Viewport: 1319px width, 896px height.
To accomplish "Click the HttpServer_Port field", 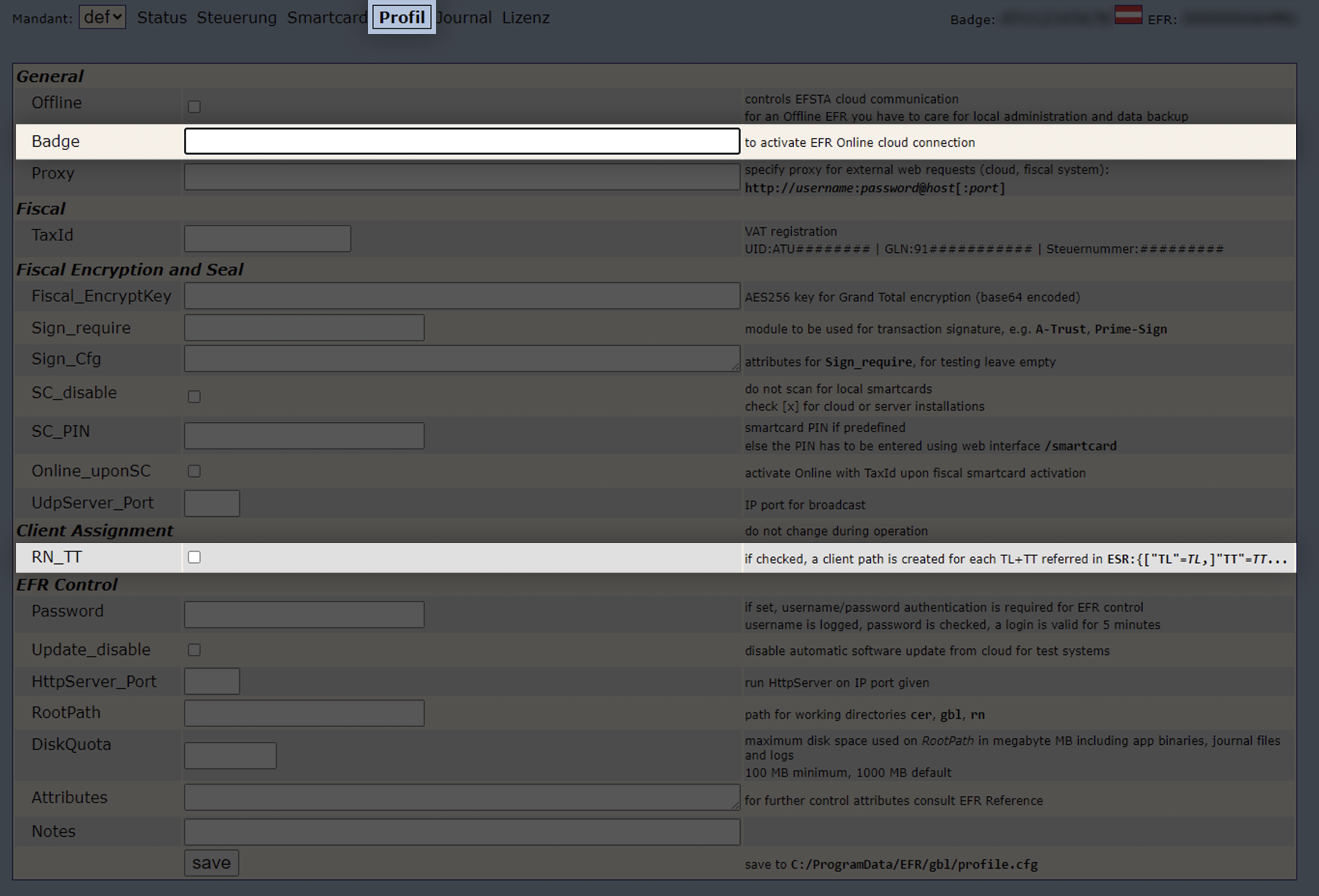I will [212, 682].
